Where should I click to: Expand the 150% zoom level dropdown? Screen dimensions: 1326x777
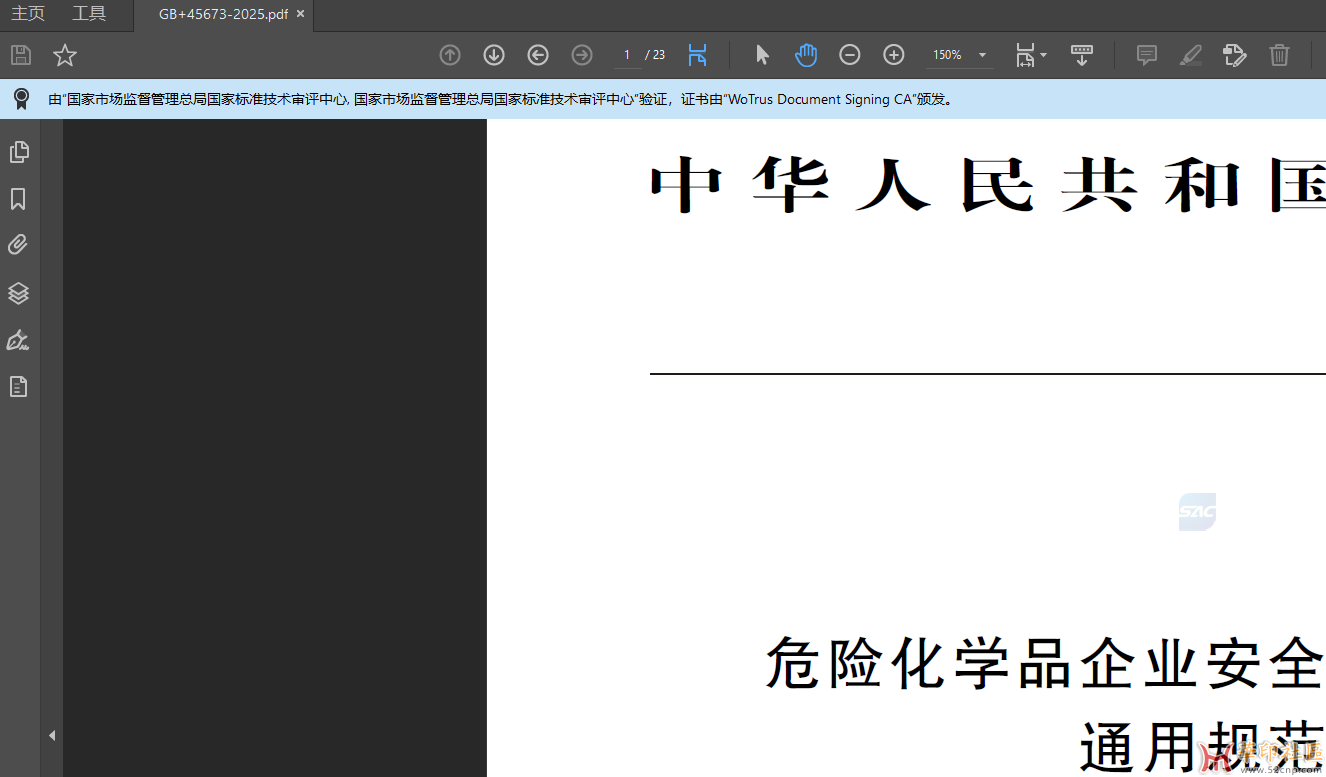point(982,55)
